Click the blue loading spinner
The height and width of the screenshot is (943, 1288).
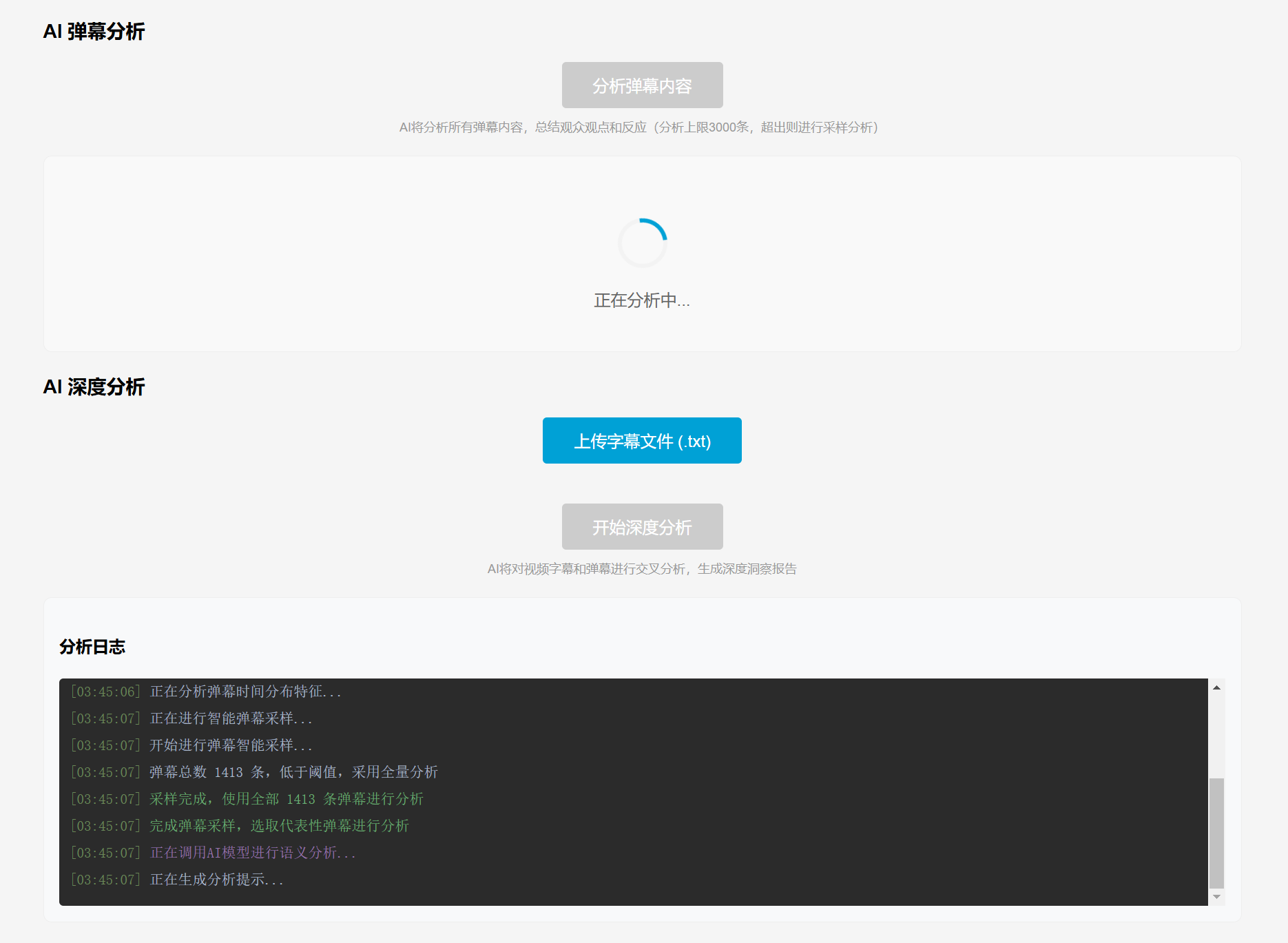point(642,242)
